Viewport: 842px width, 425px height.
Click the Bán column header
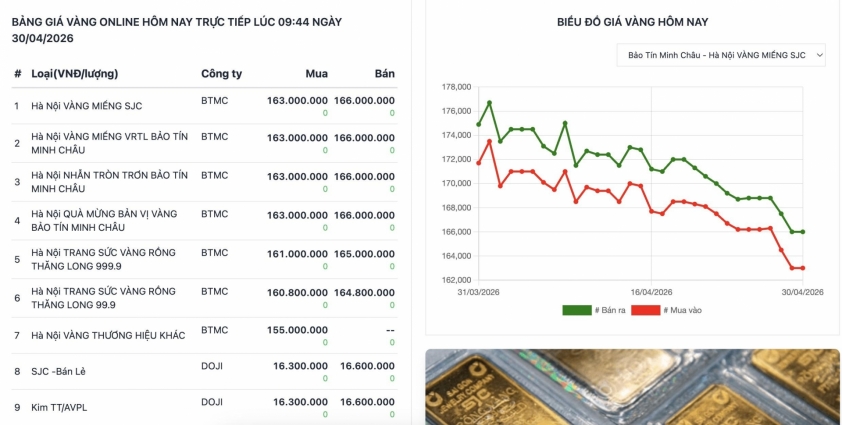pyautogui.click(x=384, y=74)
